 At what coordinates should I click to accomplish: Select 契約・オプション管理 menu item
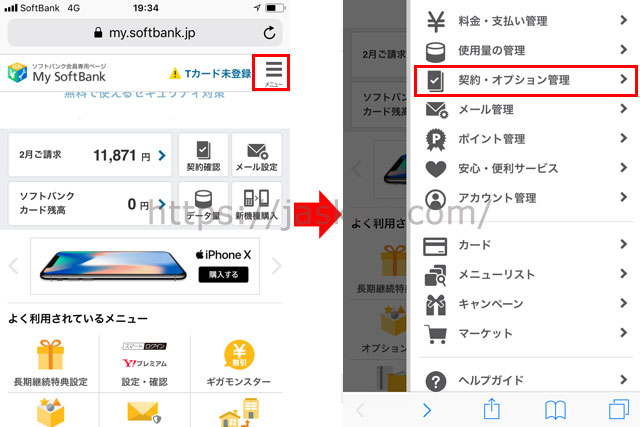click(x=526, y=80)
